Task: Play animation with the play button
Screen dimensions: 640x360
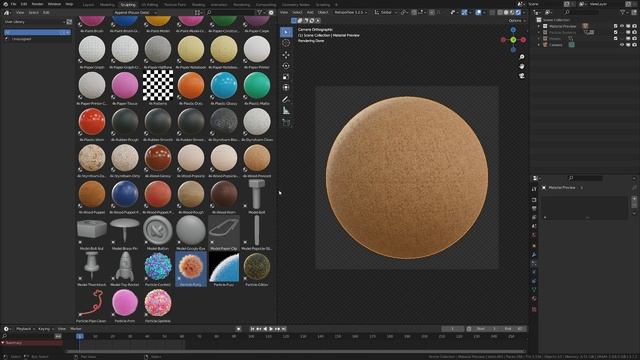Action: (271, 329)
